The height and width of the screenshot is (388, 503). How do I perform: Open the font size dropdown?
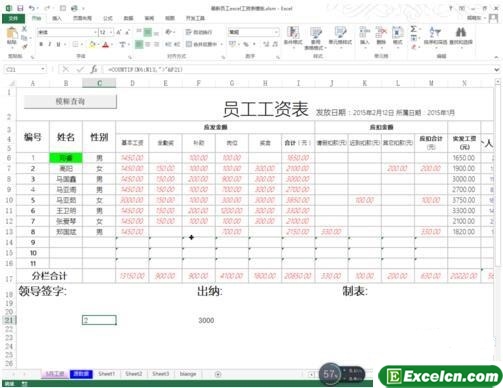pos(111,32)
